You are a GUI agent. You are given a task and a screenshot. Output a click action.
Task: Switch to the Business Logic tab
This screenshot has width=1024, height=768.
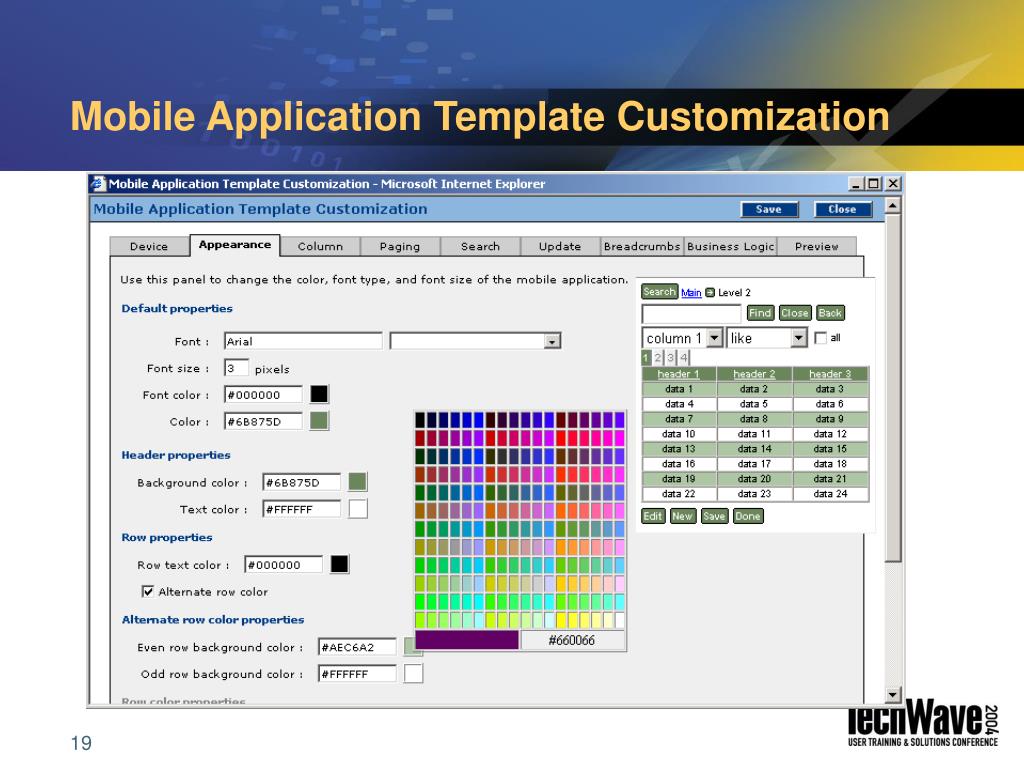click(x=730, y=246)
